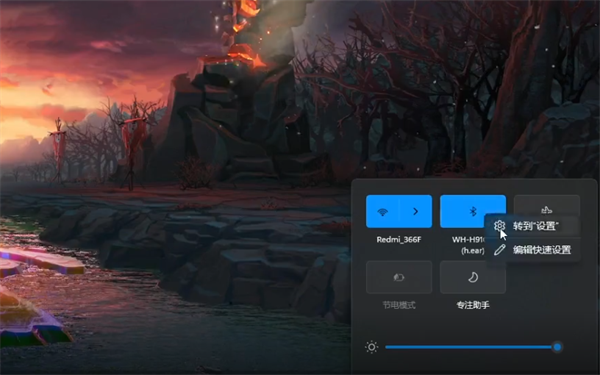Screen dimensions: 600x375
Task: Click the gear icon in context menu
Action: [x=499, y=226]
